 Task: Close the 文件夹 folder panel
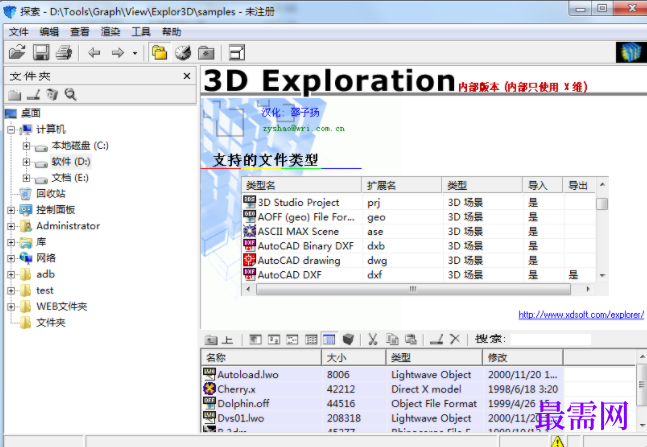tap(187, 76)
